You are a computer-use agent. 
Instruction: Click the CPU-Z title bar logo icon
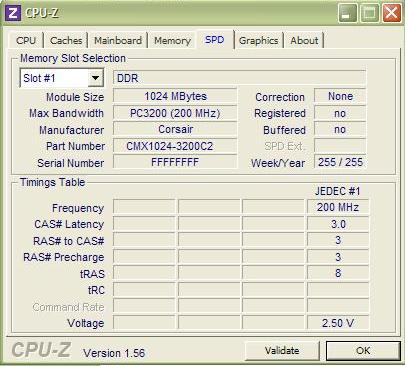13,13
